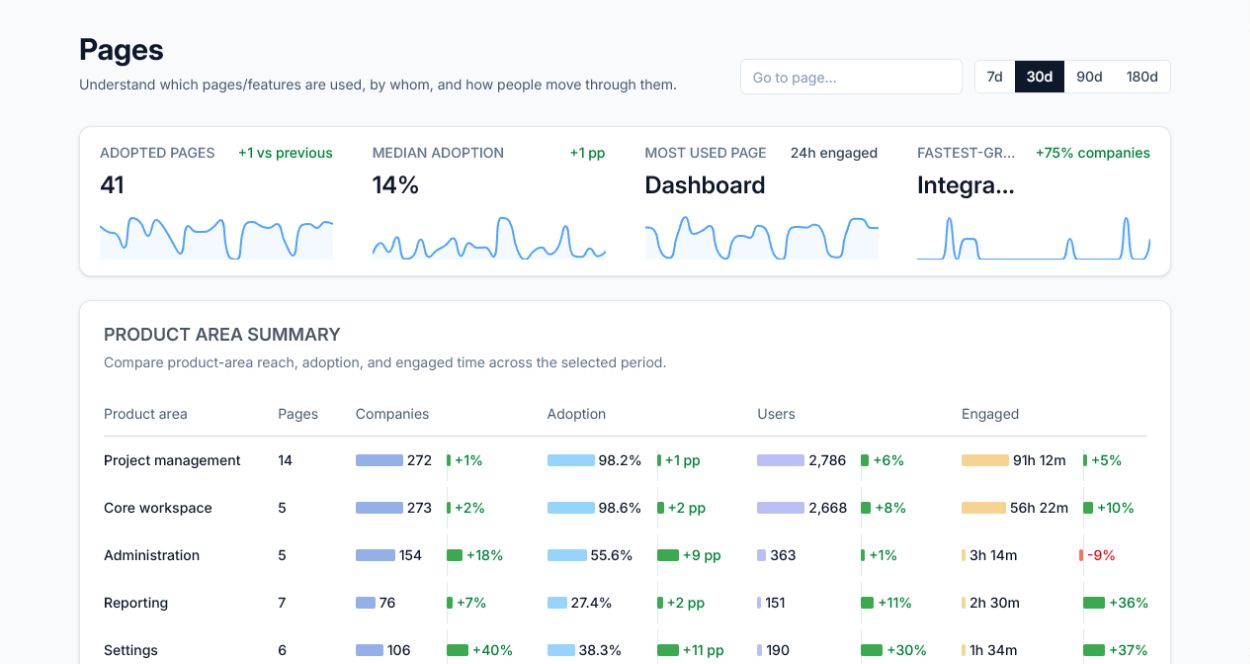Open the Settings product area row
Viewport: 1250px width, 664px height.
point(625,650)
